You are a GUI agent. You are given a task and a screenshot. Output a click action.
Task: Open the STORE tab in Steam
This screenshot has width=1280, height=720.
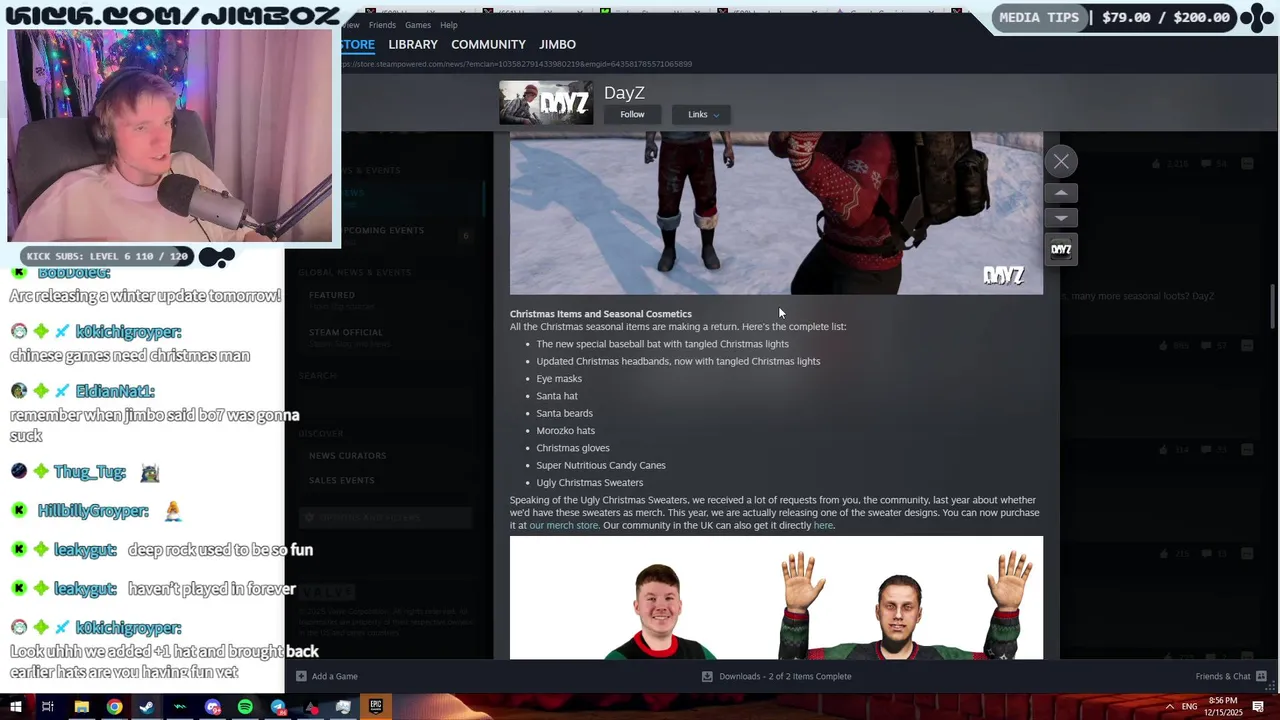357,44
